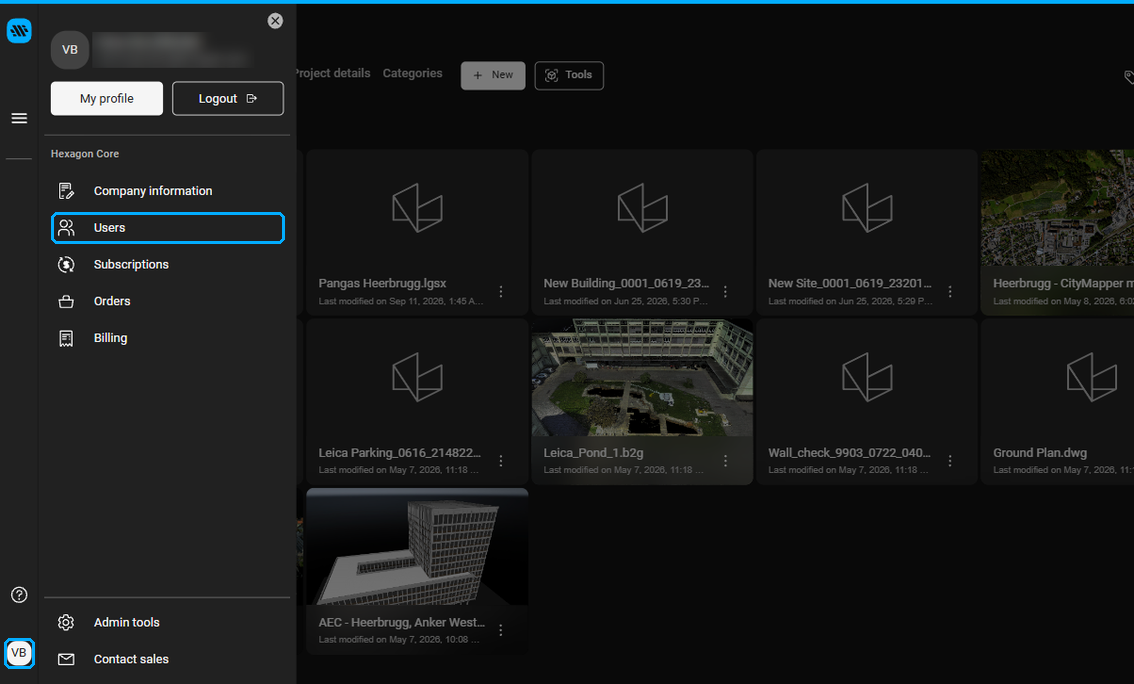Open the Leica Parking placeholder thumbnail
Image resolution: width=1134 pixels, height=684 pixels.
417,377
